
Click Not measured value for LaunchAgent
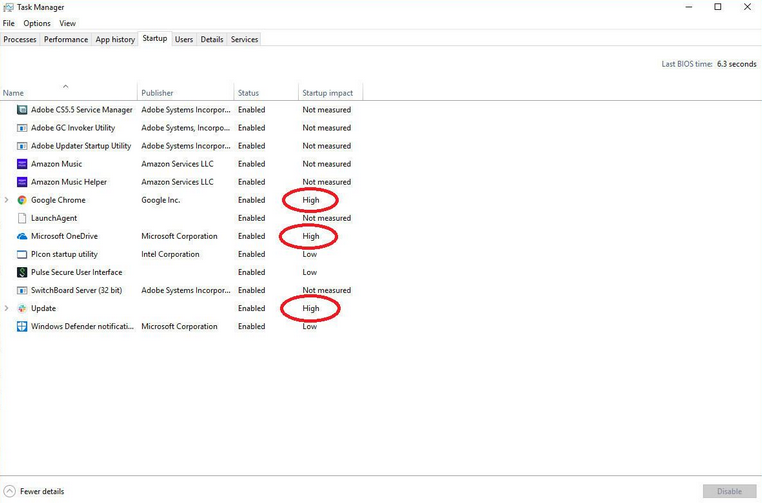327,218
